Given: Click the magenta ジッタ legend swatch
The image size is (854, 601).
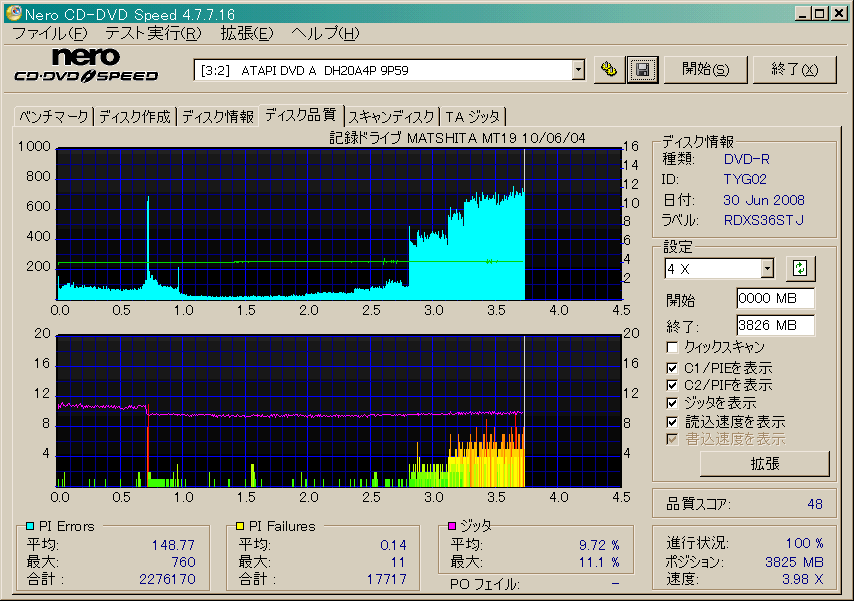Looking at the screenshot, I should [x=452, y=526].
